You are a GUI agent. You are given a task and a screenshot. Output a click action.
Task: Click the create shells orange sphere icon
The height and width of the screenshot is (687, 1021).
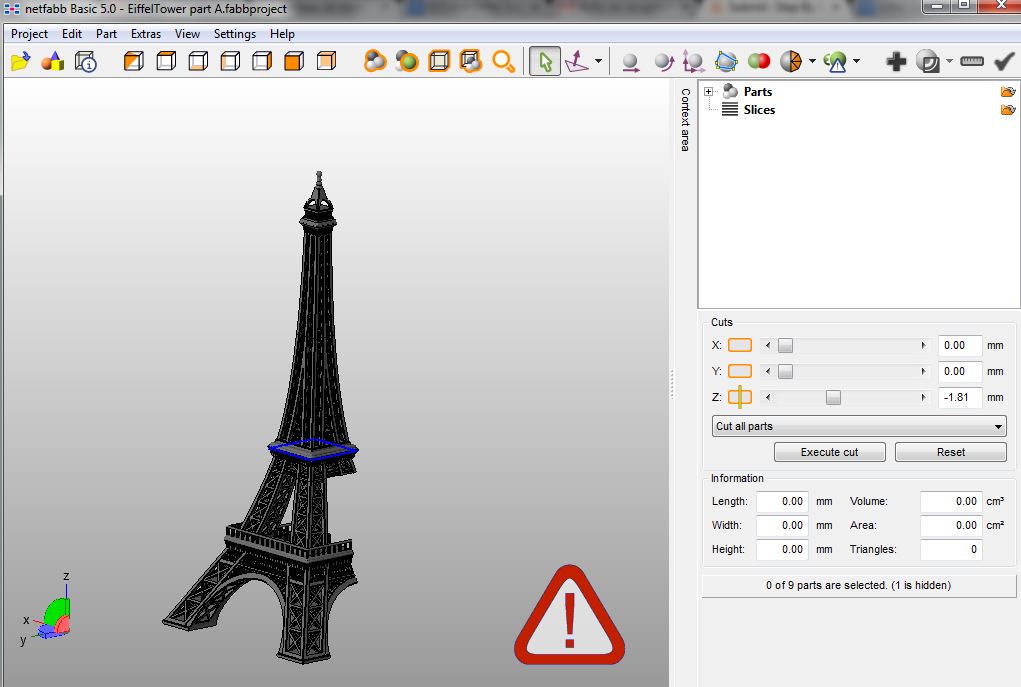pos(790,62)
